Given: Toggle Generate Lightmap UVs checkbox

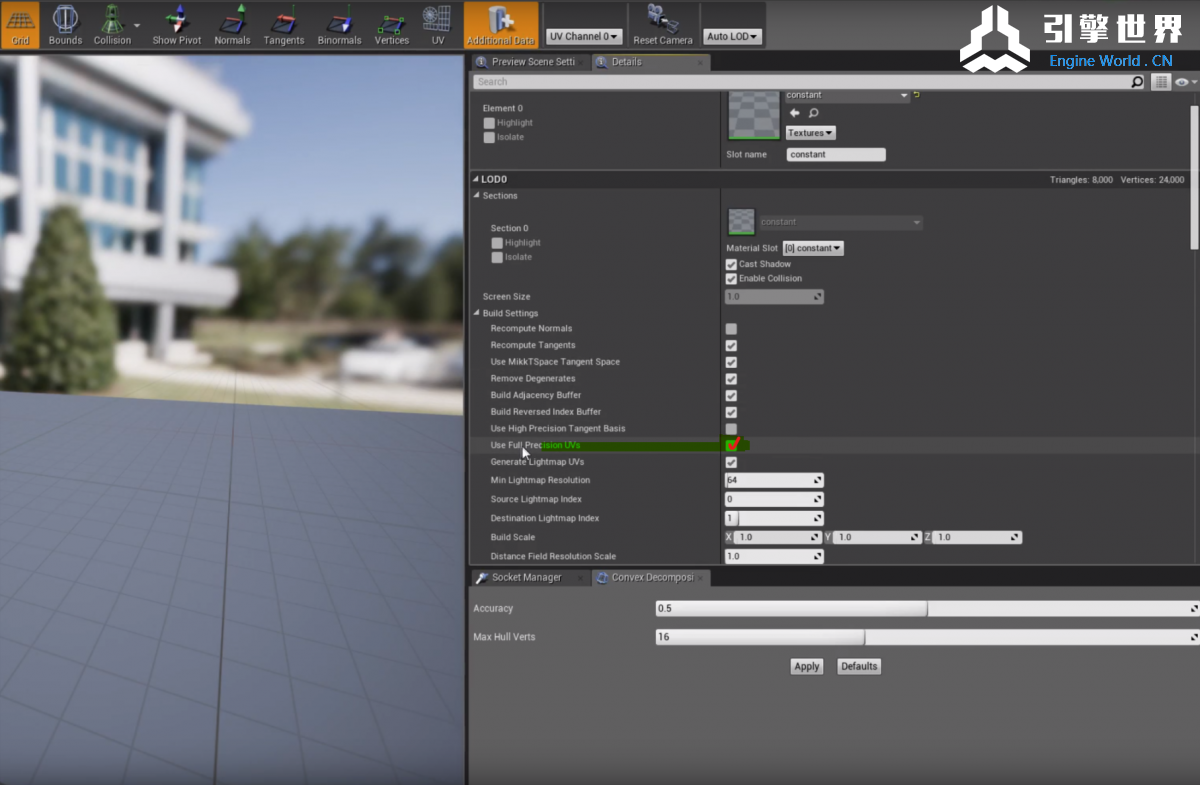Looking at the screenshot, I should (x=731, y=463).
